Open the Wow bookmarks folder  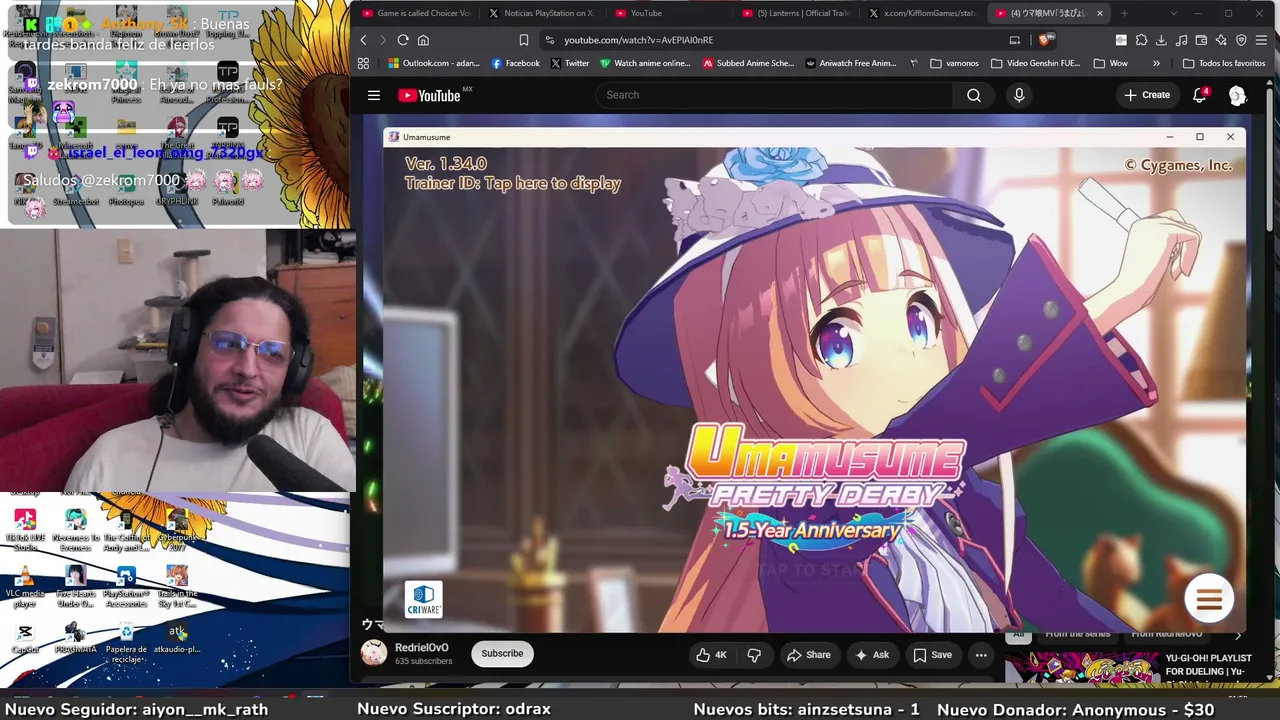pos(1111,63)
